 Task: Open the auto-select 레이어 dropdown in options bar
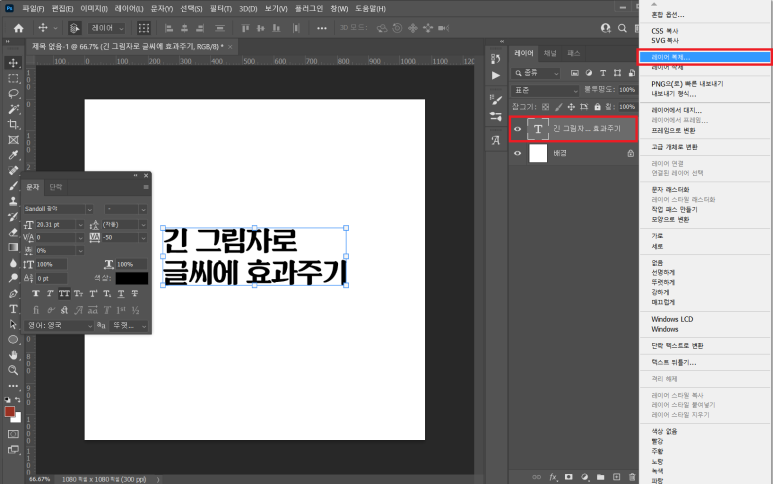pos(106,28)
